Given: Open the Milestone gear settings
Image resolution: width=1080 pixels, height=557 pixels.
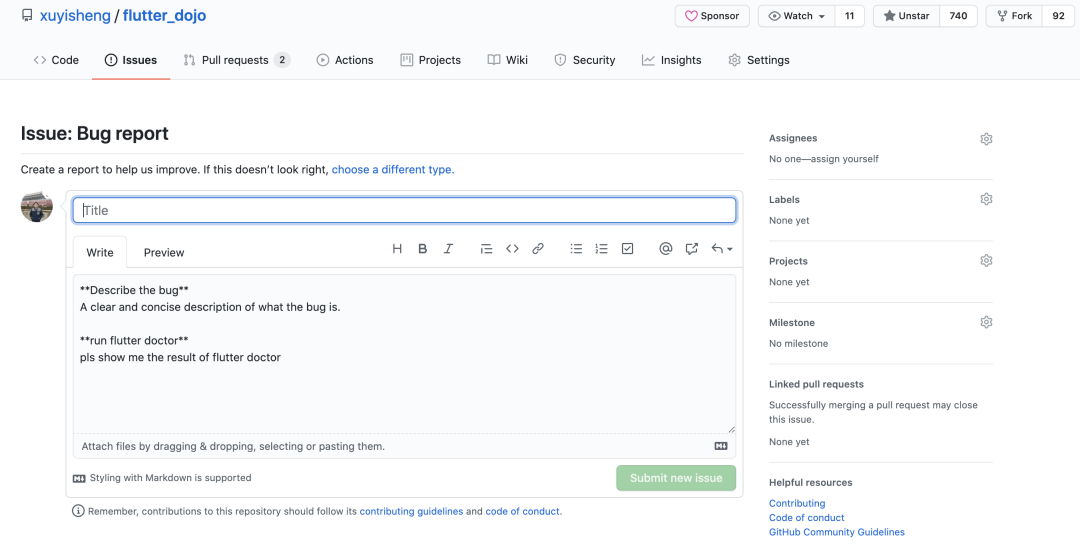Looking at the screenshot, I should (x=986, y=322).
